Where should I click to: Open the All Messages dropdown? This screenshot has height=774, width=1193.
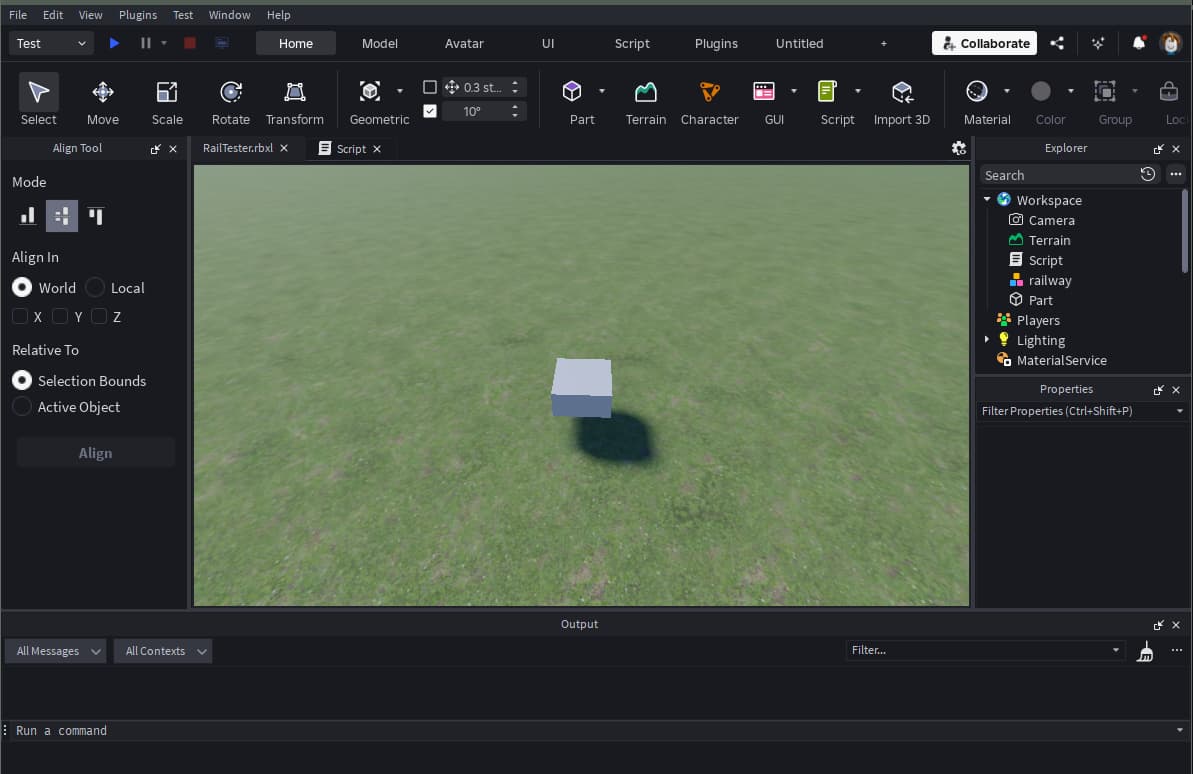pos(55,651)
